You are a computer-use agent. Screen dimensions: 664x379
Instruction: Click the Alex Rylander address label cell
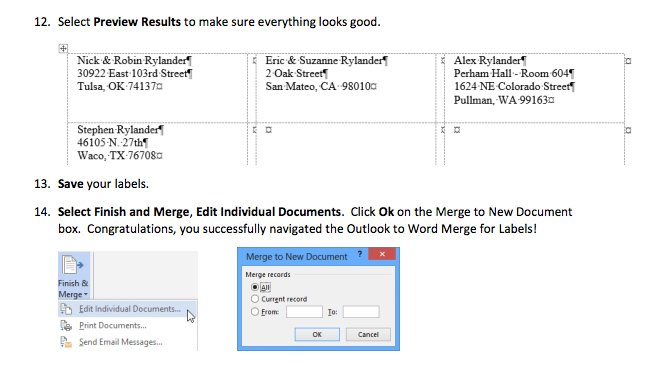point(534,88)
